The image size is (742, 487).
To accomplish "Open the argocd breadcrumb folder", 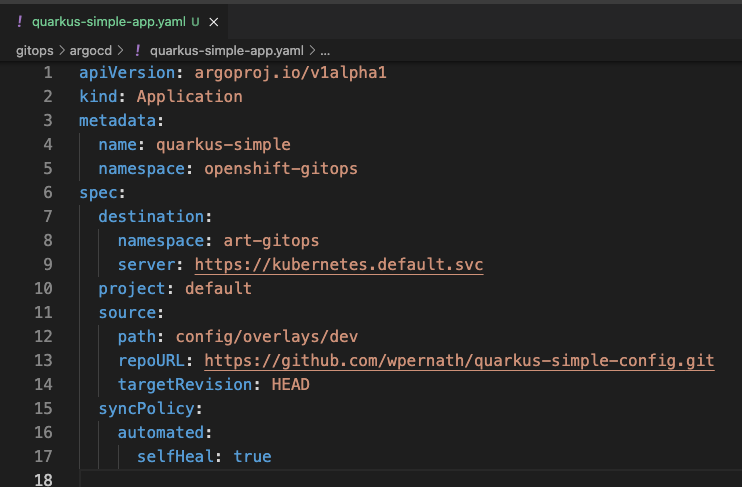I will click(91, 51).
